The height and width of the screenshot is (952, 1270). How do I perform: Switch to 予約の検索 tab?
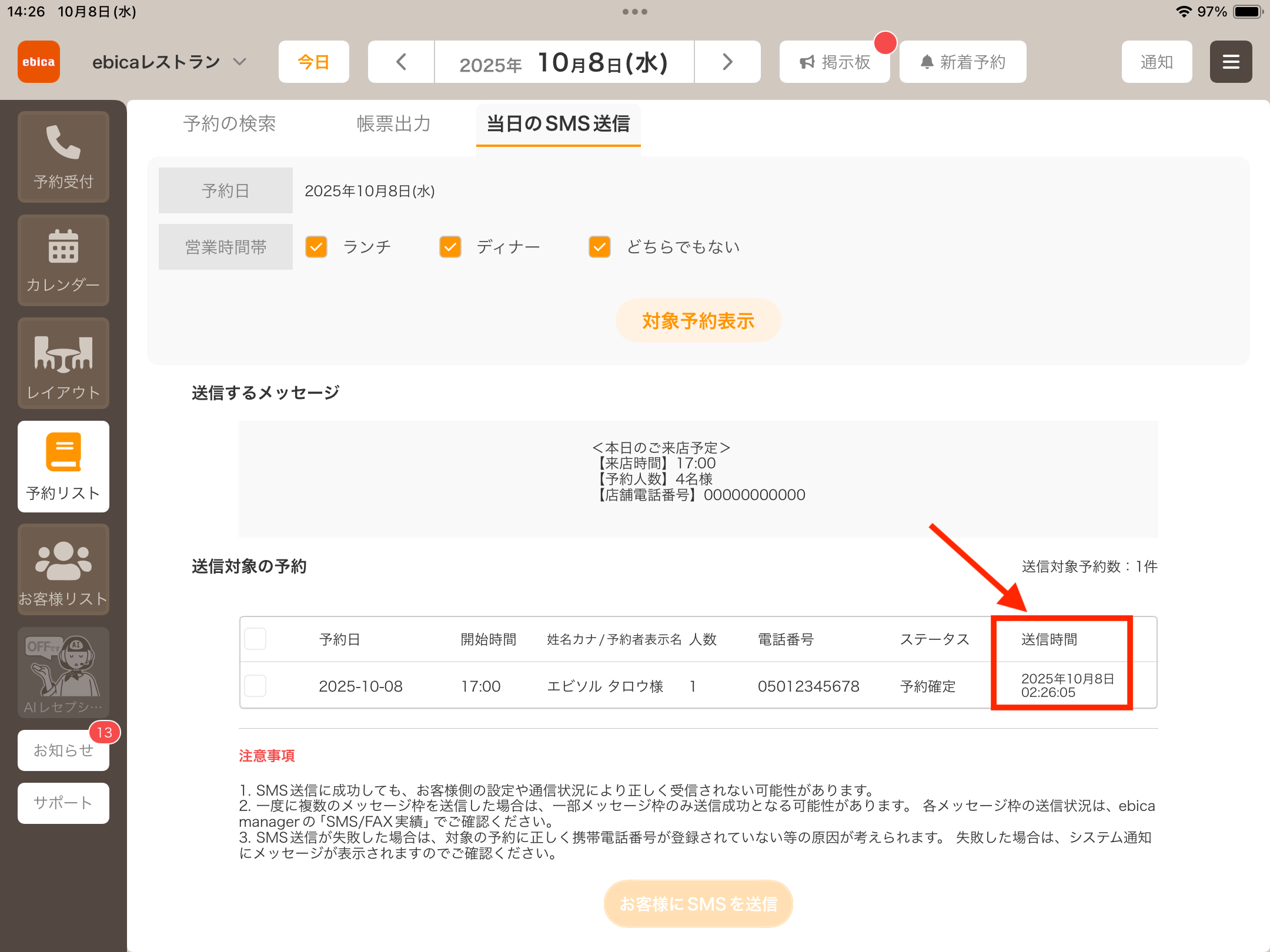[230, 123]
